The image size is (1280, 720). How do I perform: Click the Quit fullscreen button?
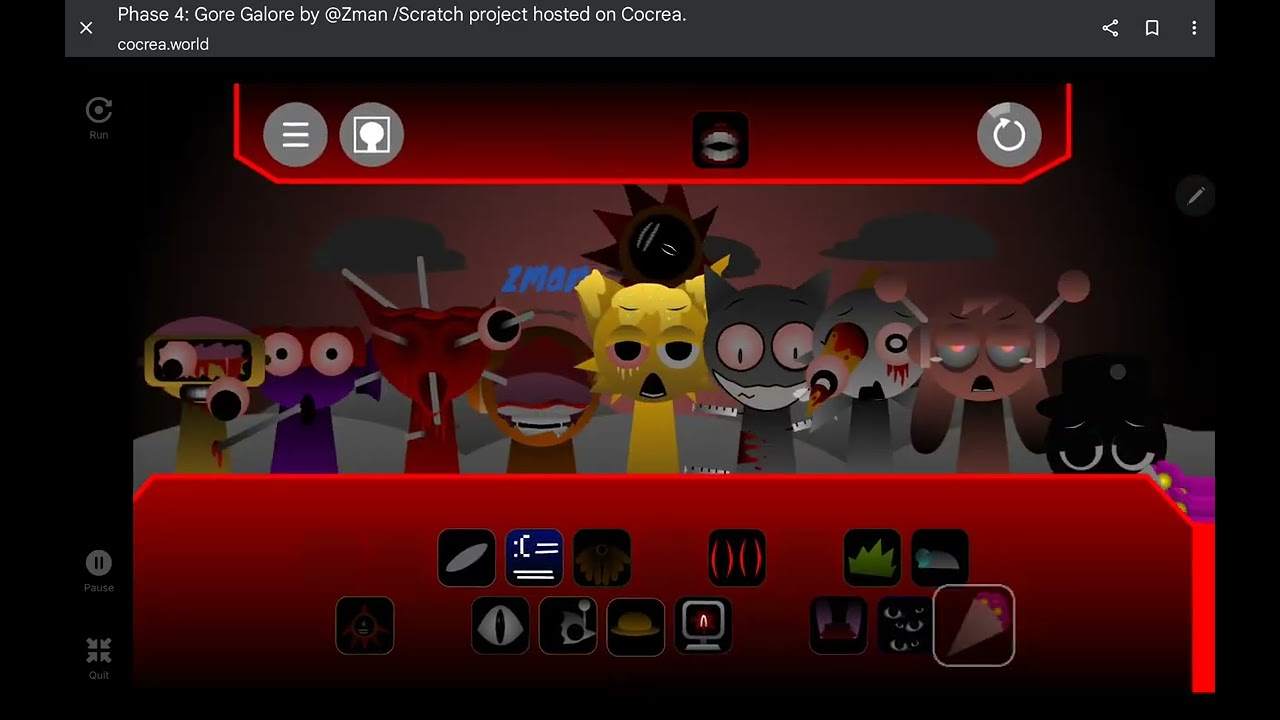(98, 658)
